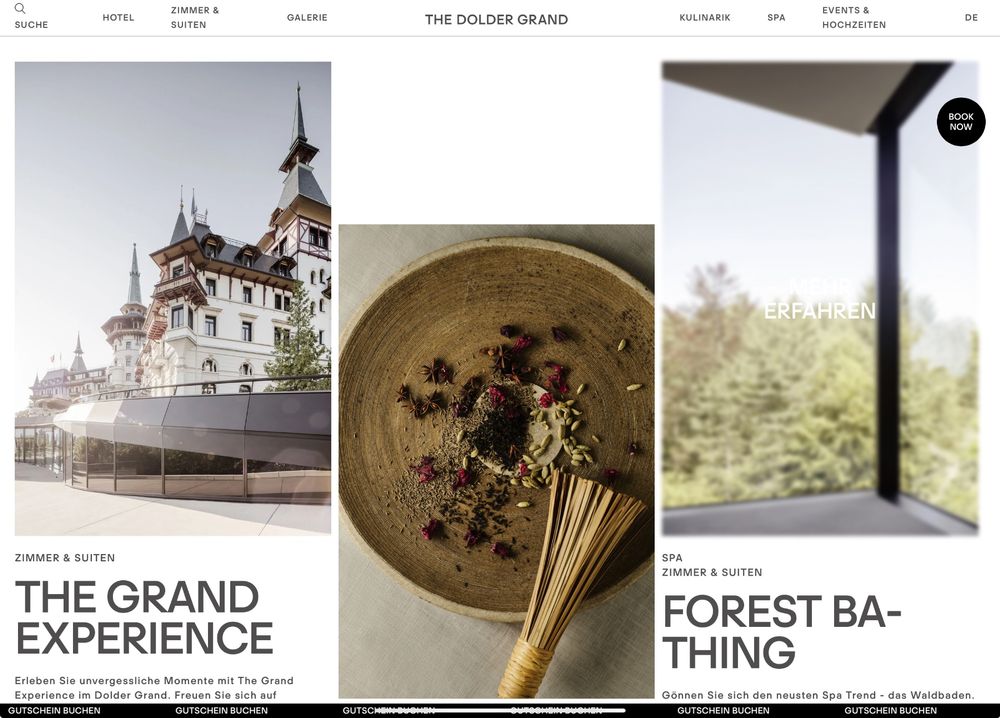Image resolution: width=1000 pixels, height=718 pixels.
Task: Open Events & Hochzeiten menu
Action: point(854,17)
